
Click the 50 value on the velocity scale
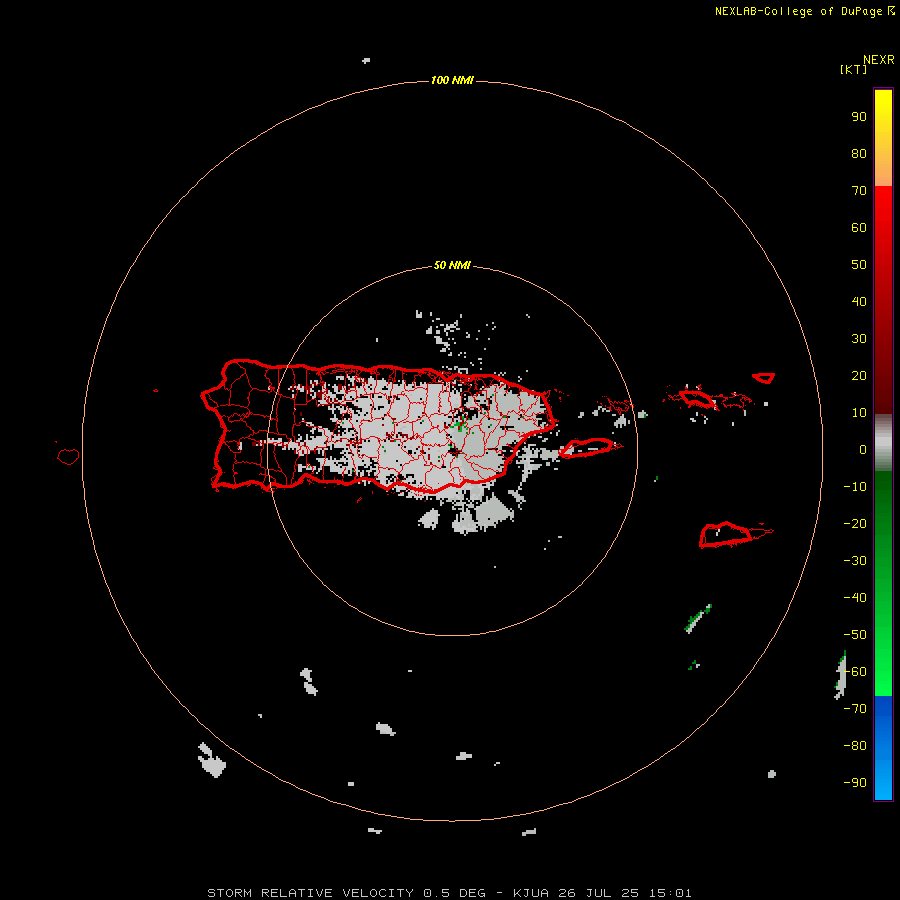(859, 265)
